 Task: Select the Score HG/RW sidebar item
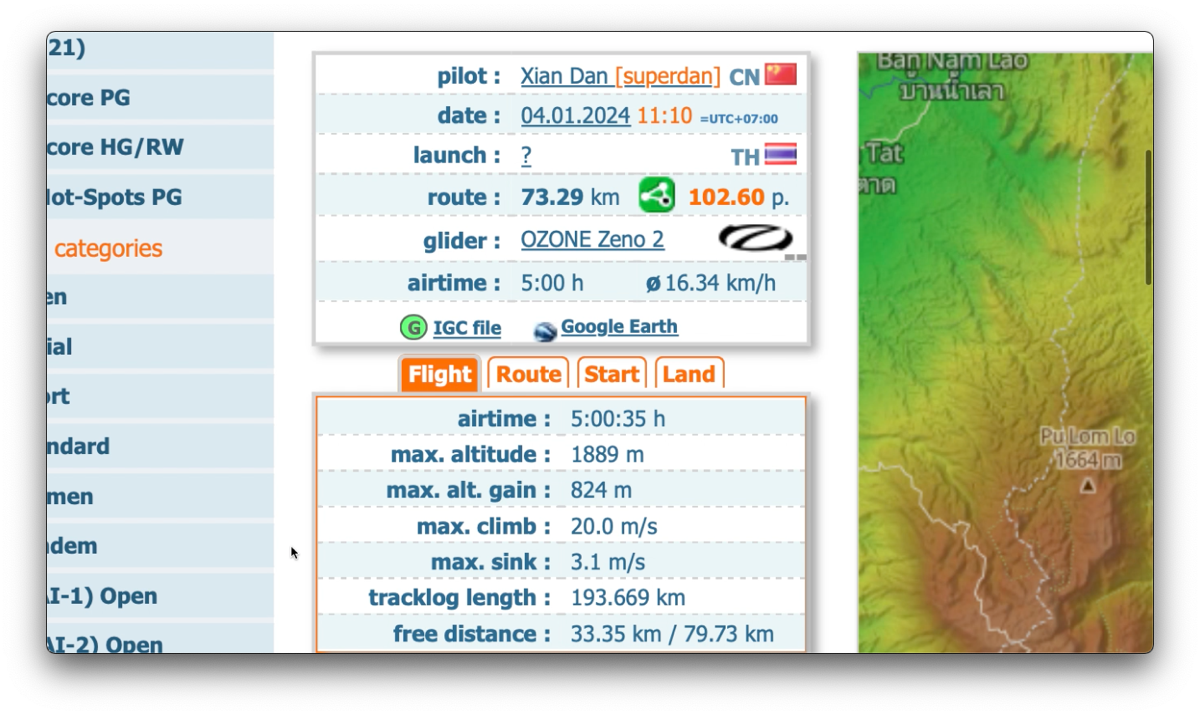(160, 147)
